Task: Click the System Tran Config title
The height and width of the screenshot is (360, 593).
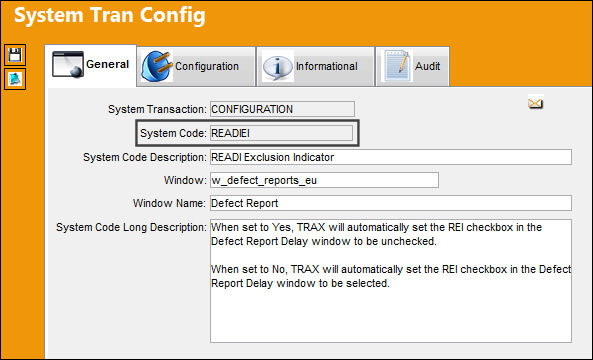Action: (110, 16)
